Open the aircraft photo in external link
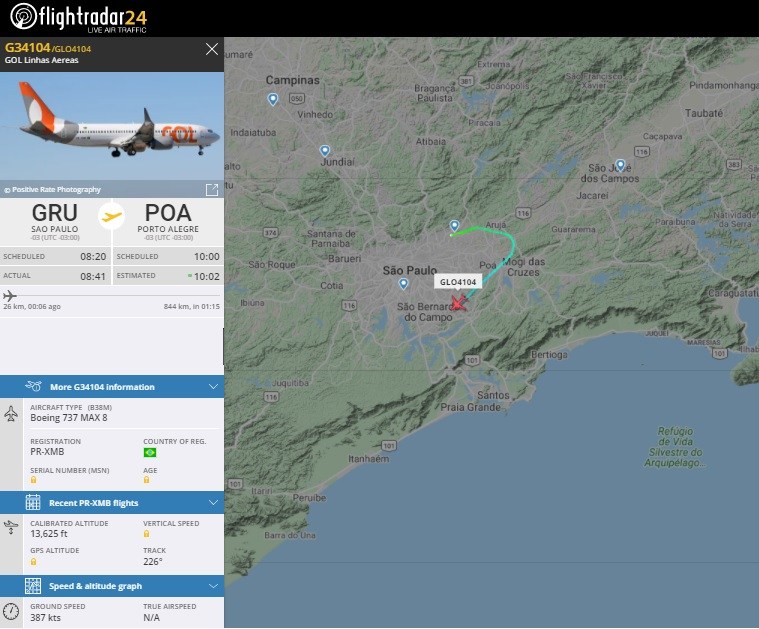 (212, 190)
